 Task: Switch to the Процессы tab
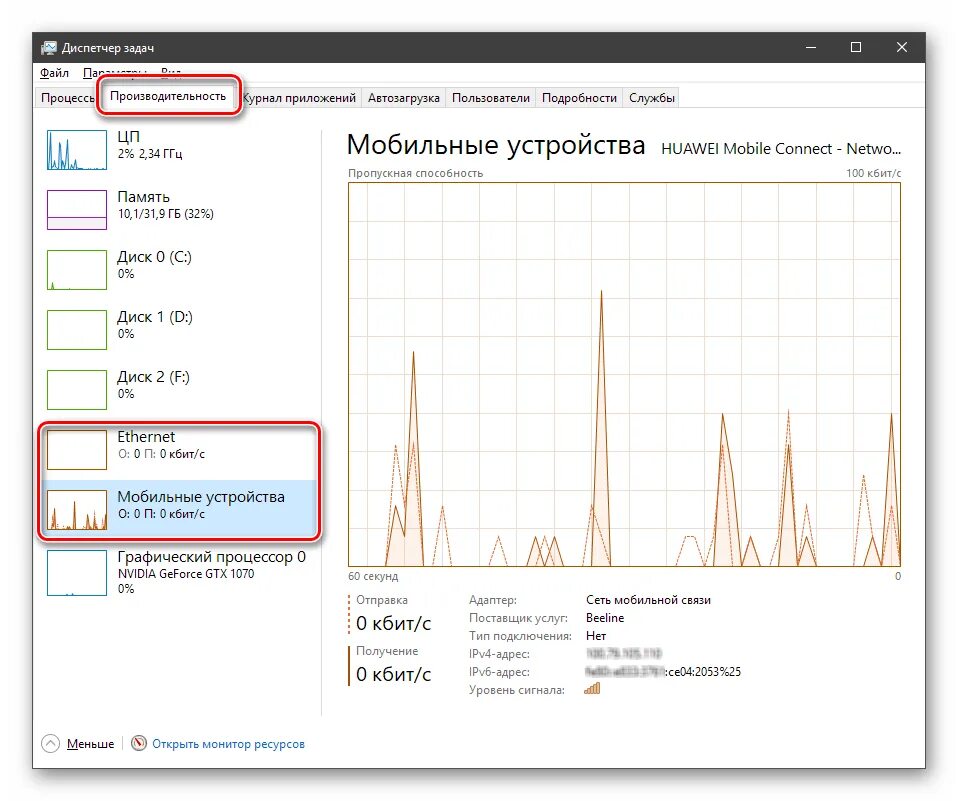pyautogui.click(x=67, y=98)
